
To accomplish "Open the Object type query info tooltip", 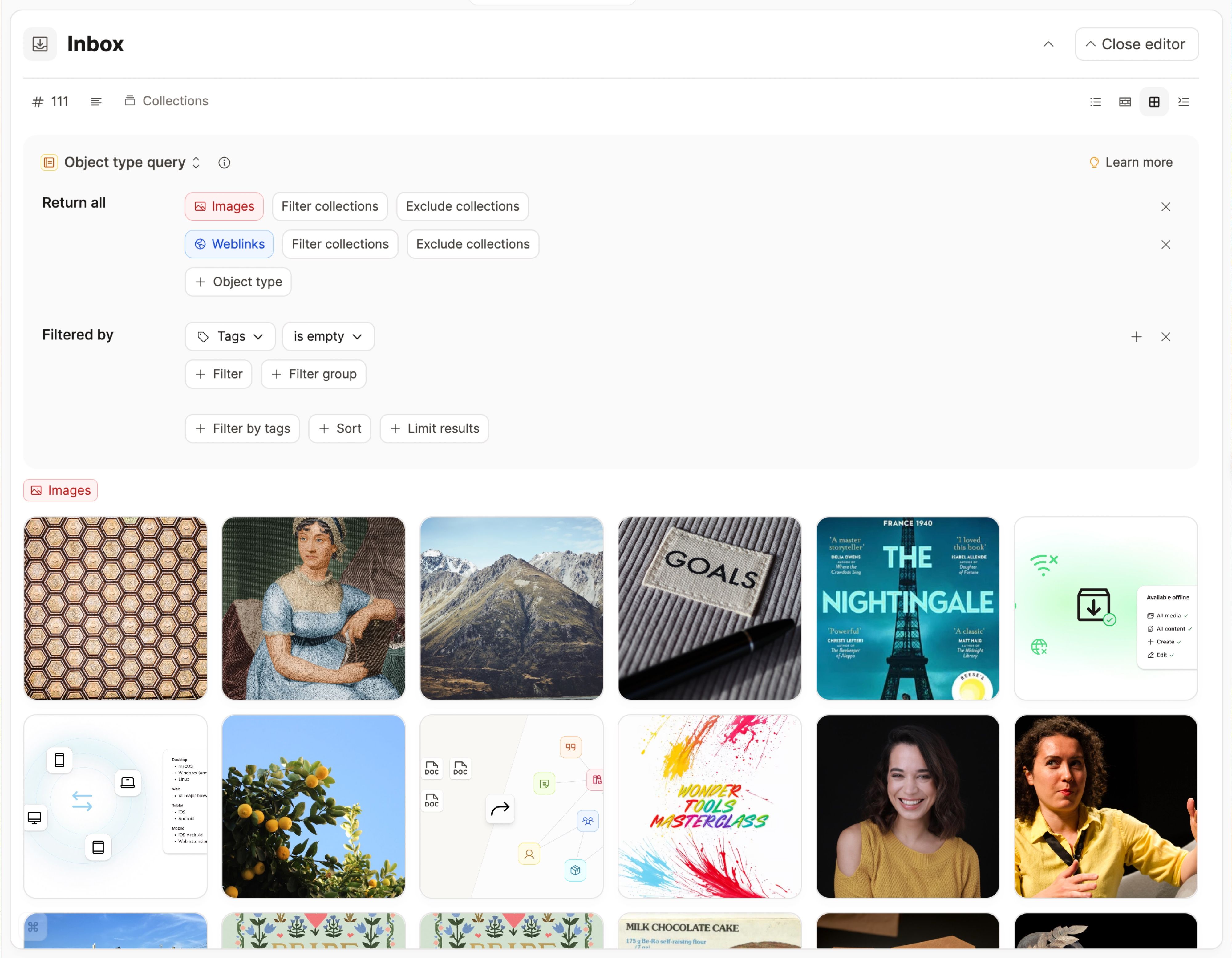I will (x=224, y=162).
